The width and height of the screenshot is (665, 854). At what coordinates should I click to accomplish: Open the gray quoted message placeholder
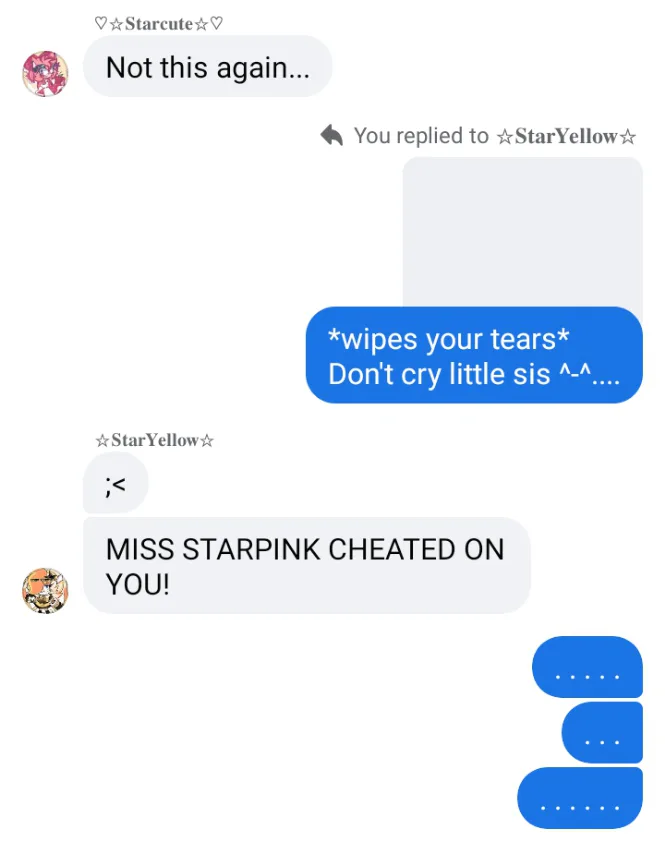click(522, 232)
